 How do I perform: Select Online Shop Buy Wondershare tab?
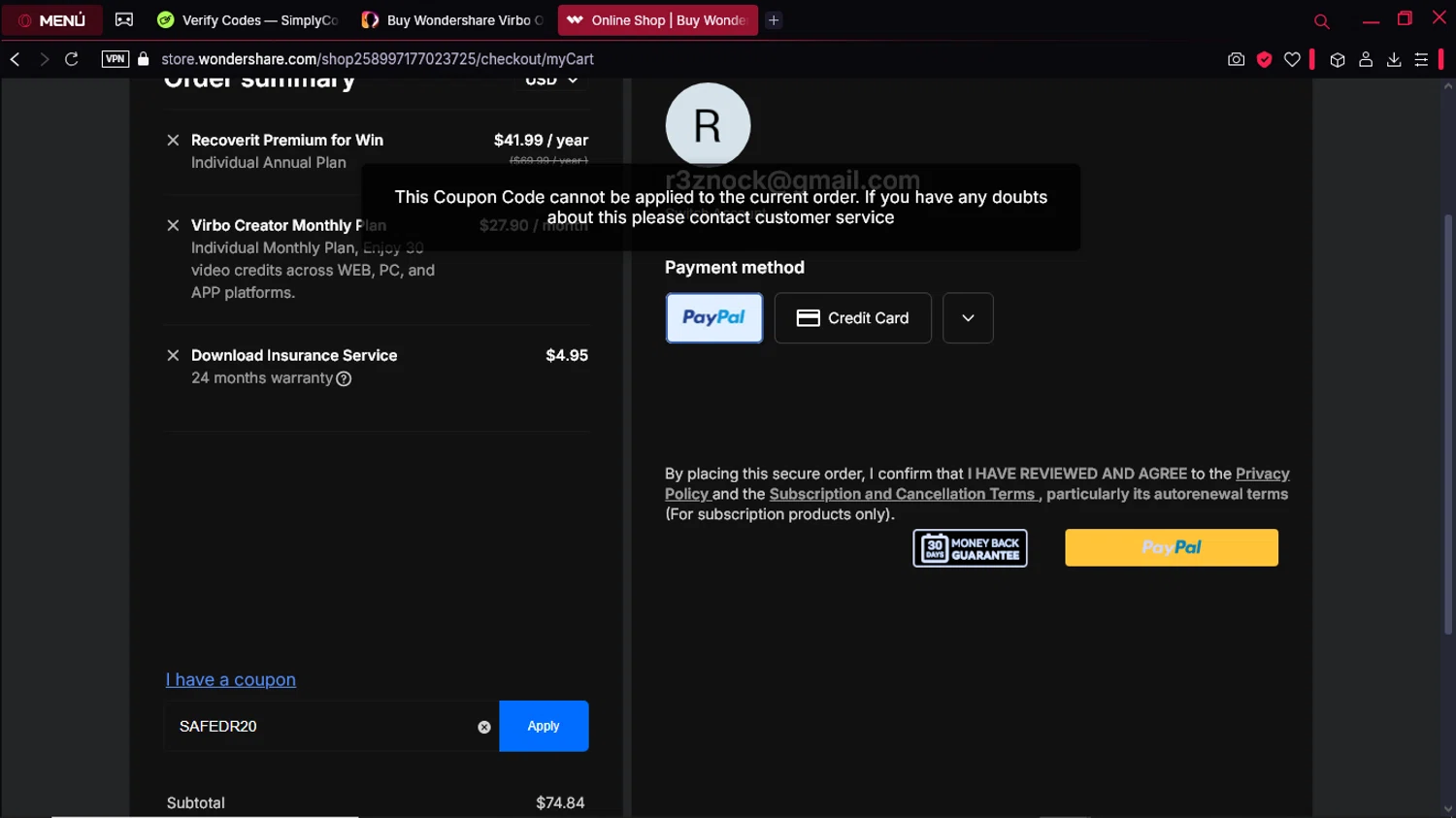pyautogui.click(x=657, y=19)
